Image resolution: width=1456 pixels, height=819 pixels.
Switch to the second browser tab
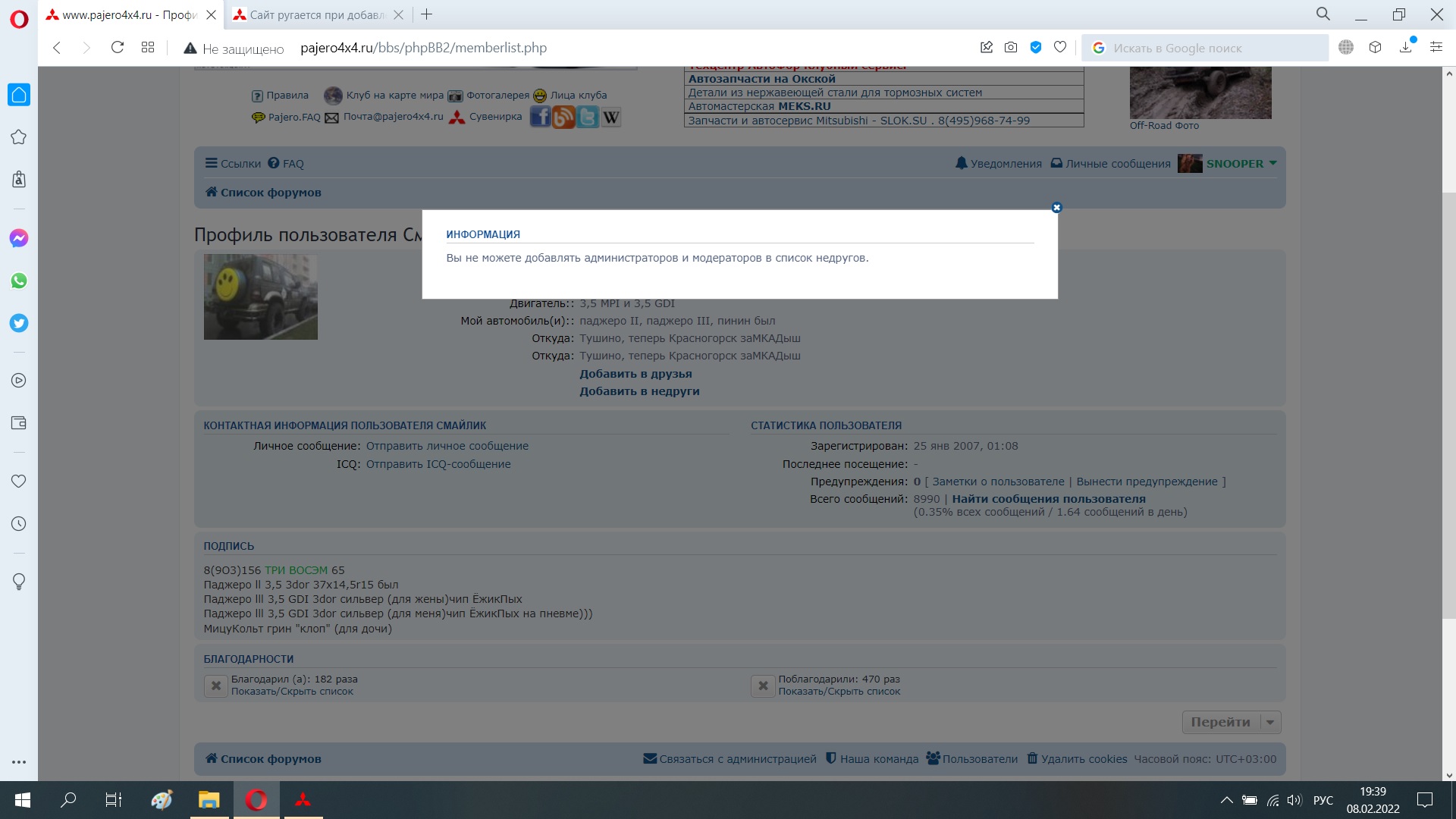point(317,14)
